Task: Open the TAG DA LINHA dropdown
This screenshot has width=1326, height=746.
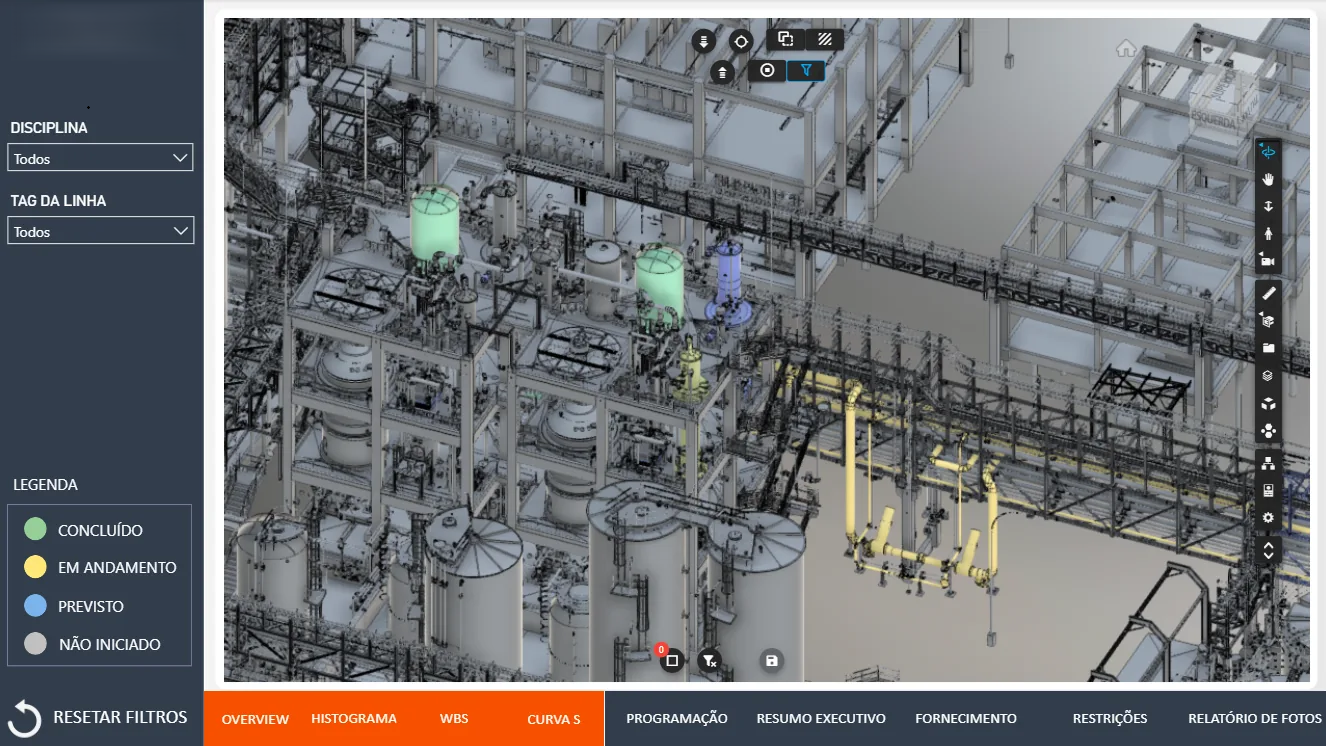Action: 100,231
